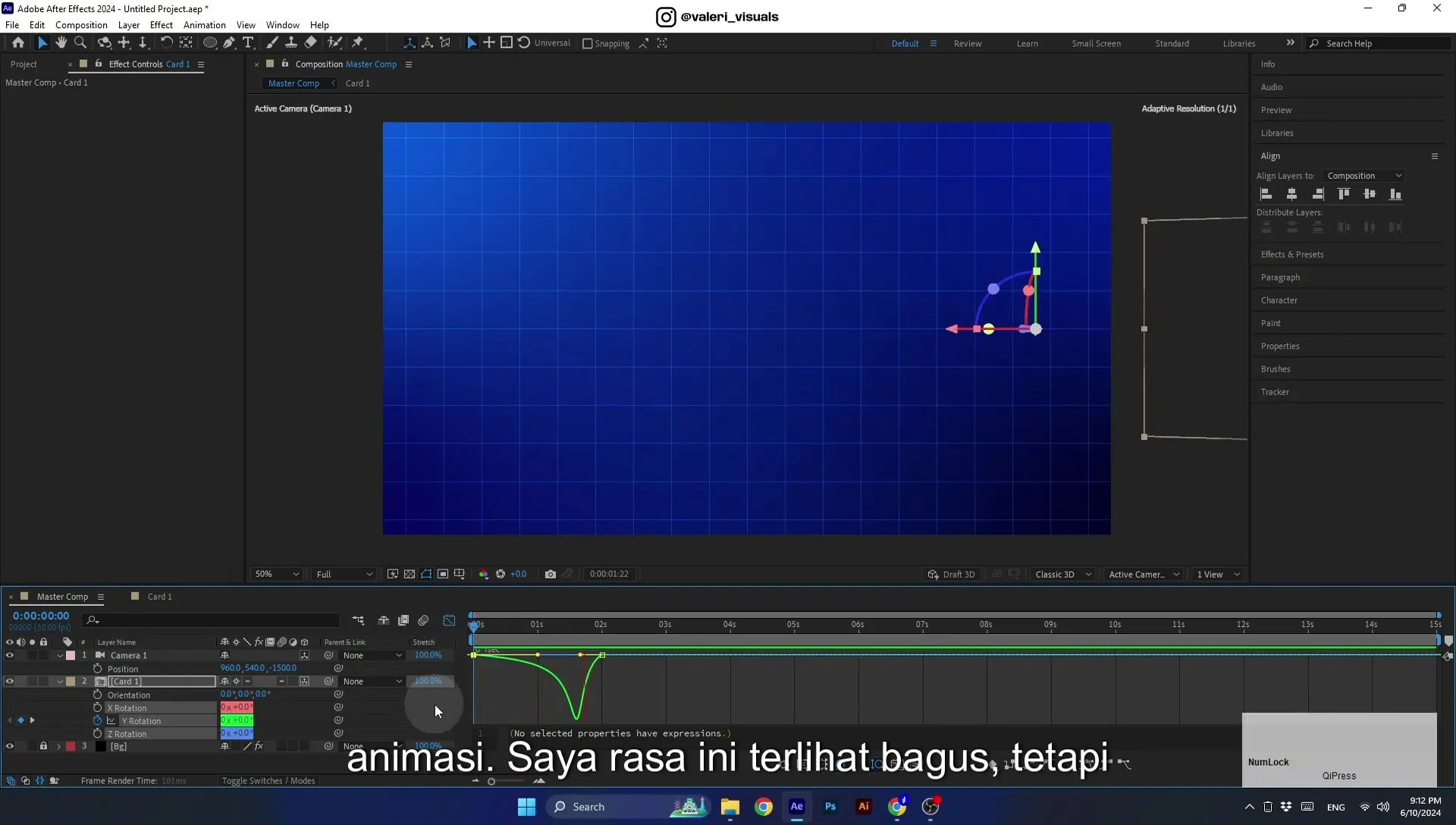Viewport: 1456px width, 825px height.
Task: Select the Hand tool
Action: click(x=61, y=43)
